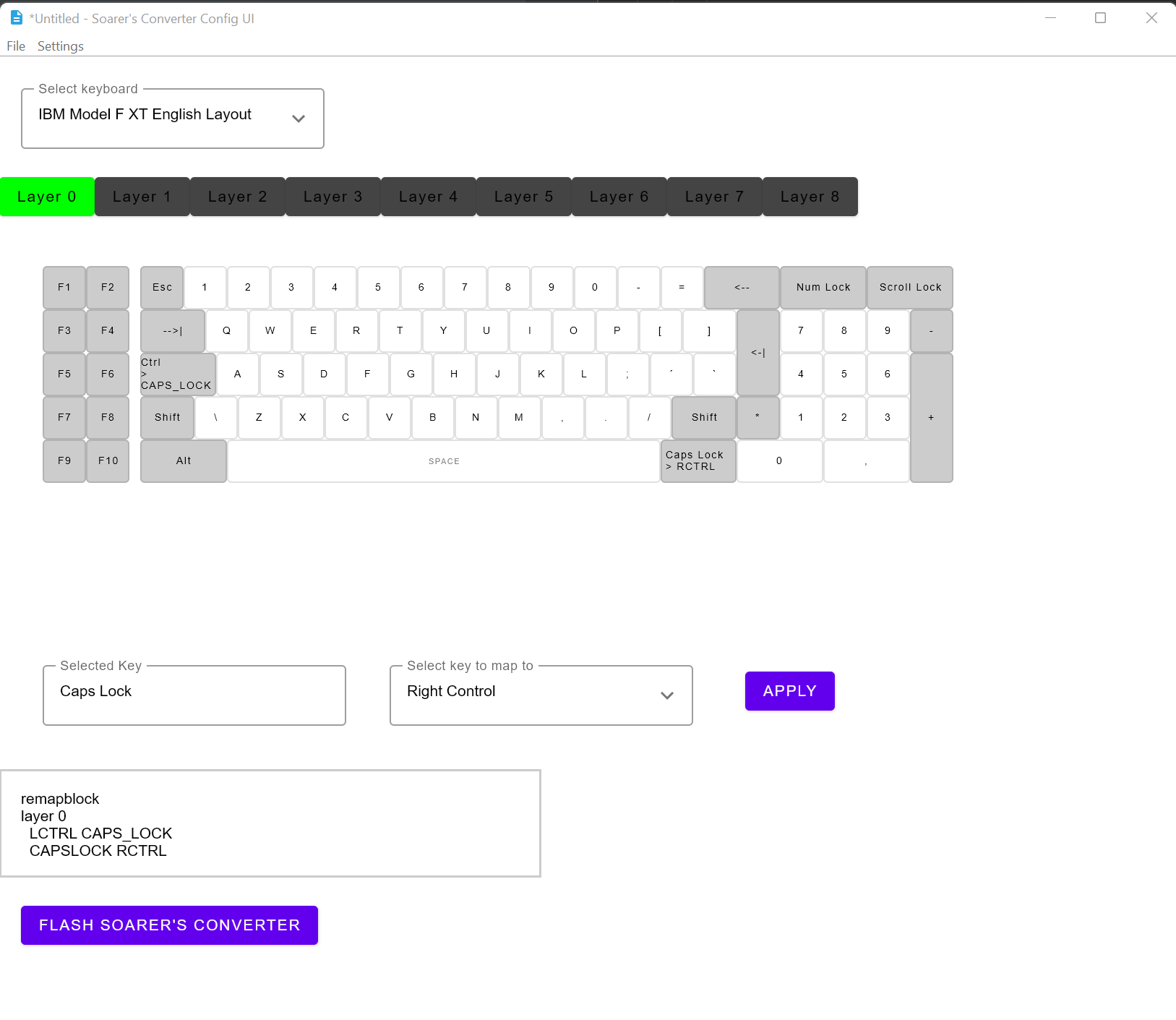The image size is (1176, 1020).
Task: Open the Settings menu
Action: 60,46
